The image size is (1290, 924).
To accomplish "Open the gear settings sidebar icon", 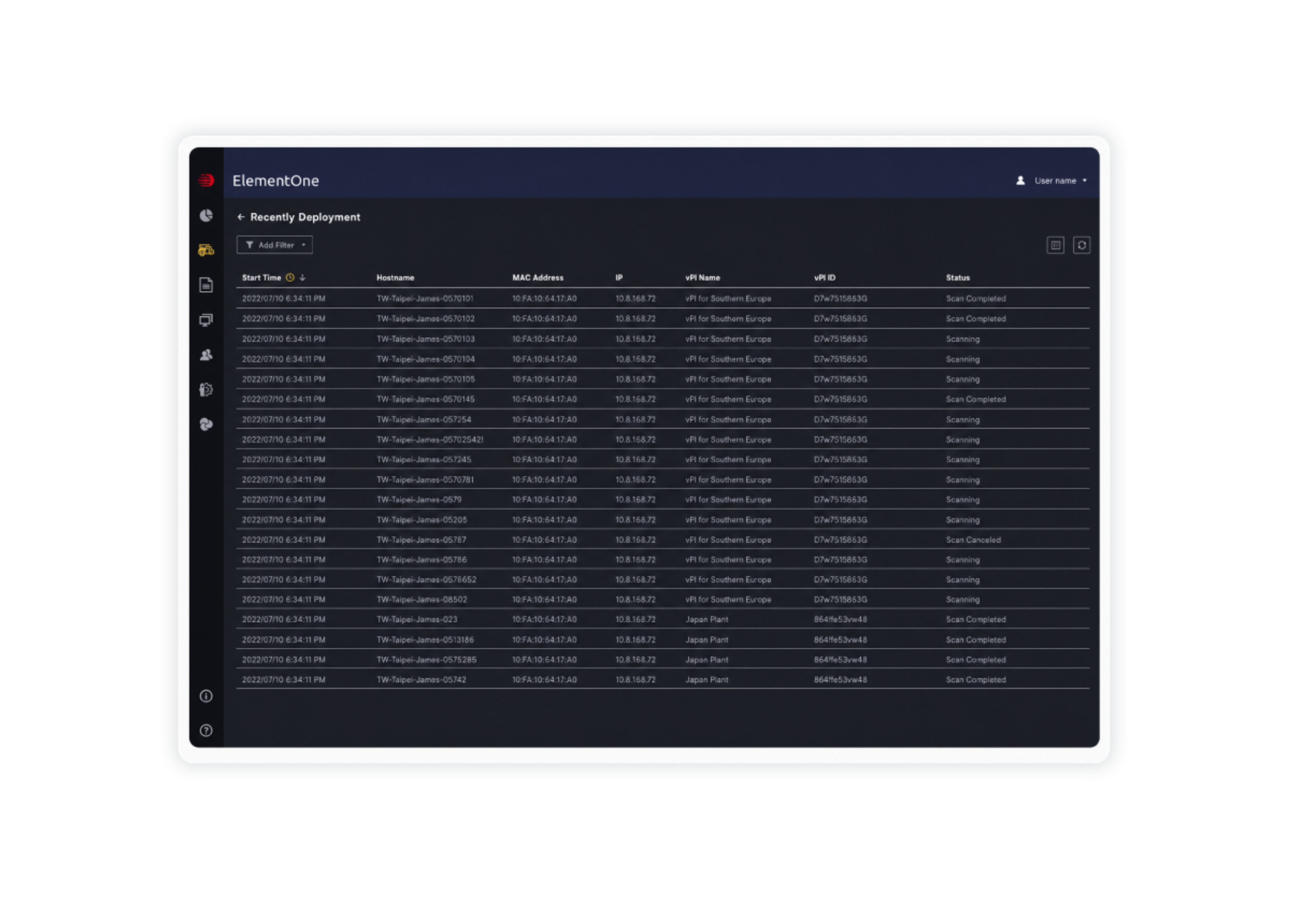I will pos(206,389).
